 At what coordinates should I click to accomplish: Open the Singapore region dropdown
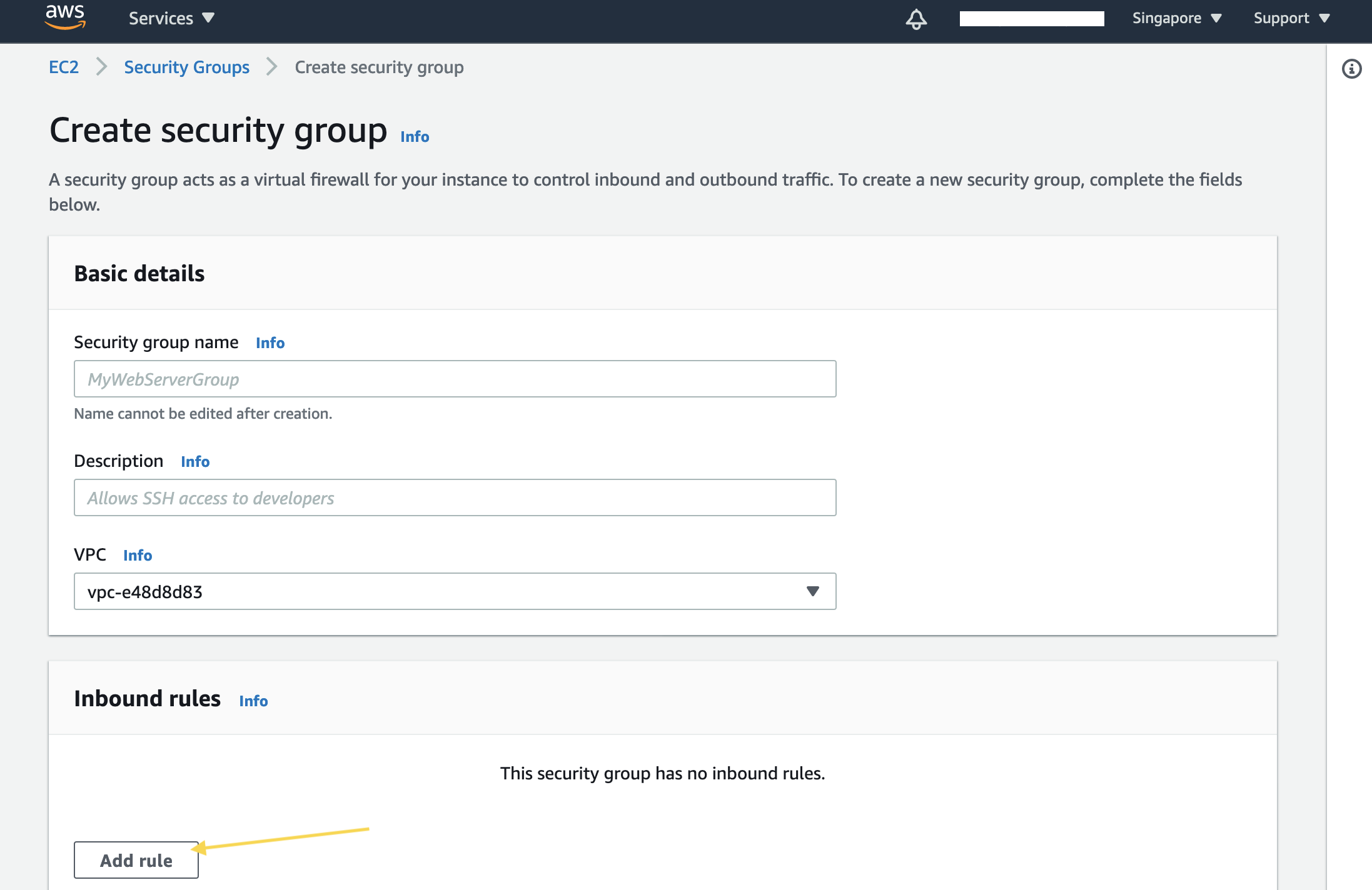1176,17
